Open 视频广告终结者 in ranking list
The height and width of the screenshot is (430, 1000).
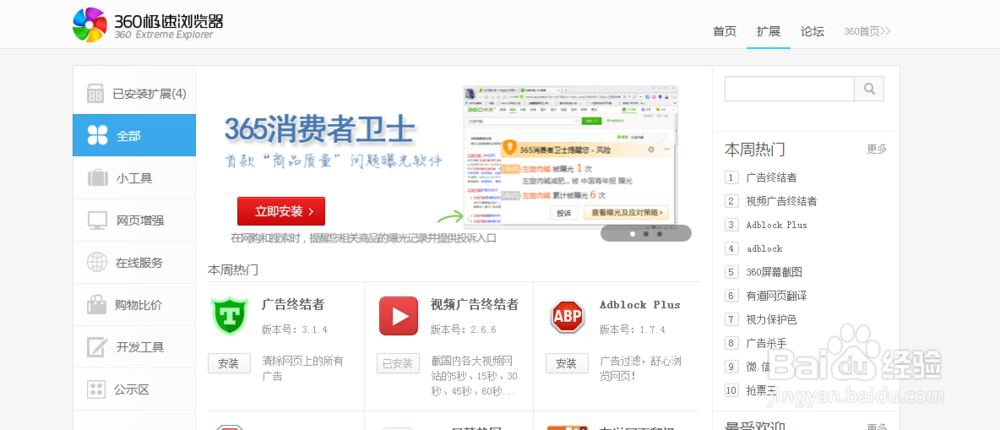(x=781, y=201)
